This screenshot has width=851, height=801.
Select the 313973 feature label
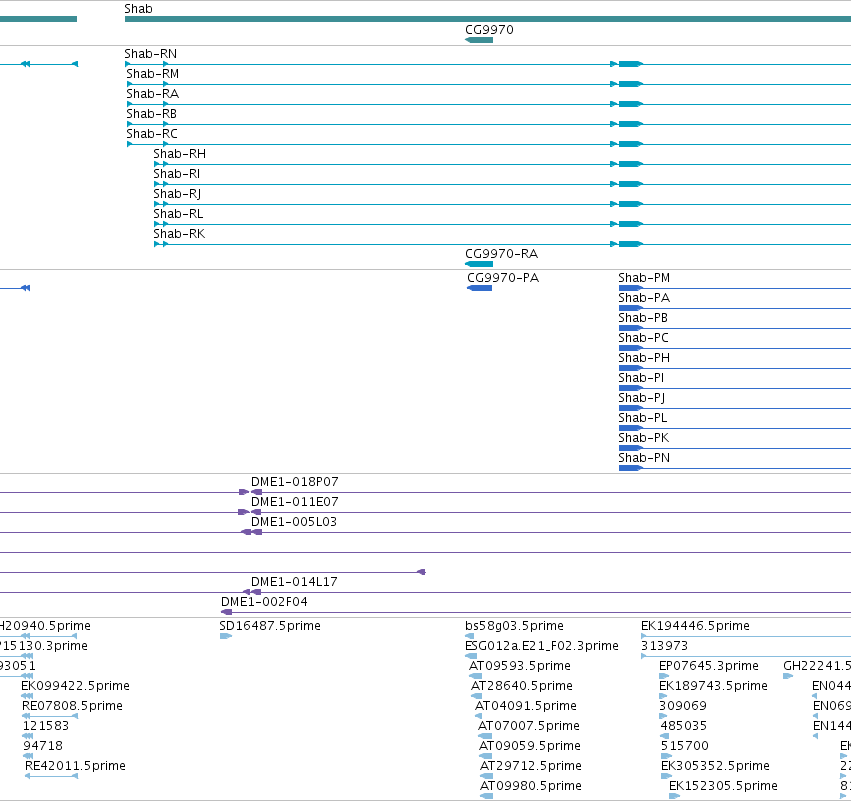(664, 646)
